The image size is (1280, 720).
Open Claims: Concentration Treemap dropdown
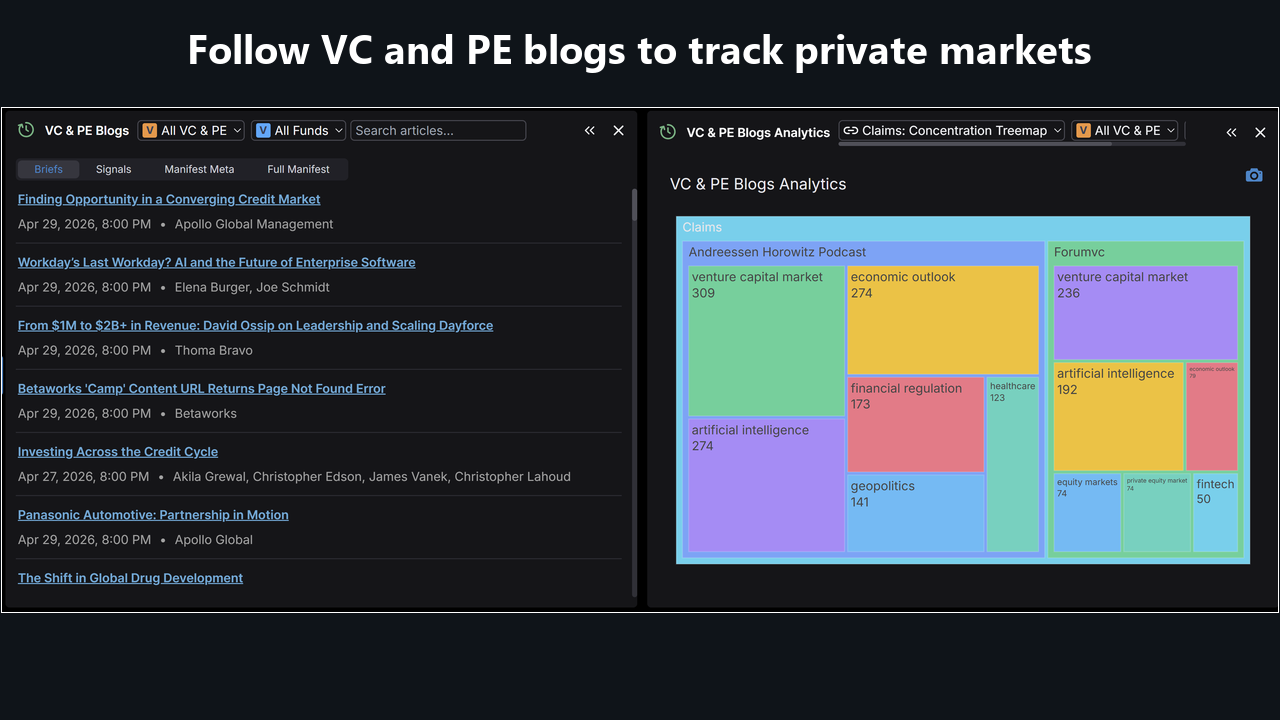(x=952, y=130)
